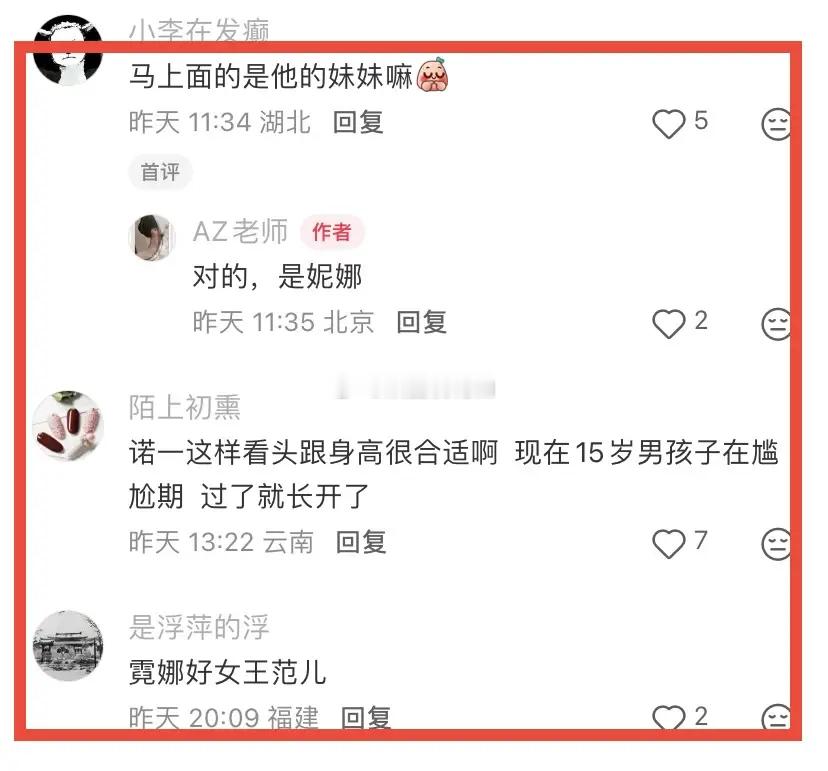
Task: Open AZ老师's small avatar
Action: [x=152, y=238]
